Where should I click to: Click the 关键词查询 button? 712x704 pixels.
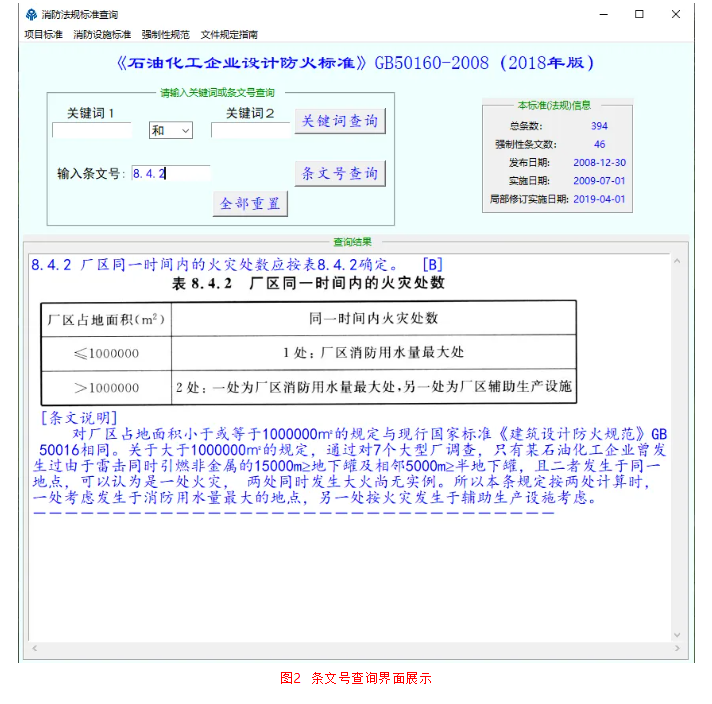[340, 121]
